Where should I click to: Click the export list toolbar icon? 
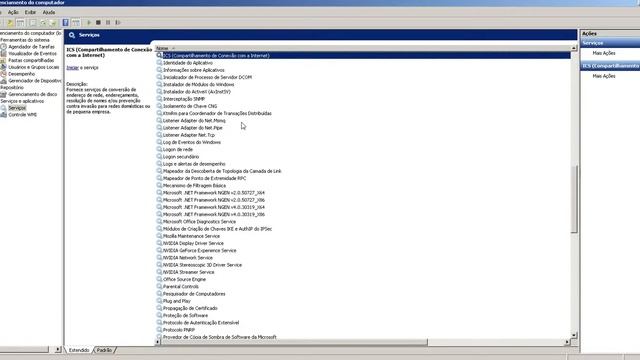tap(53, 22)
